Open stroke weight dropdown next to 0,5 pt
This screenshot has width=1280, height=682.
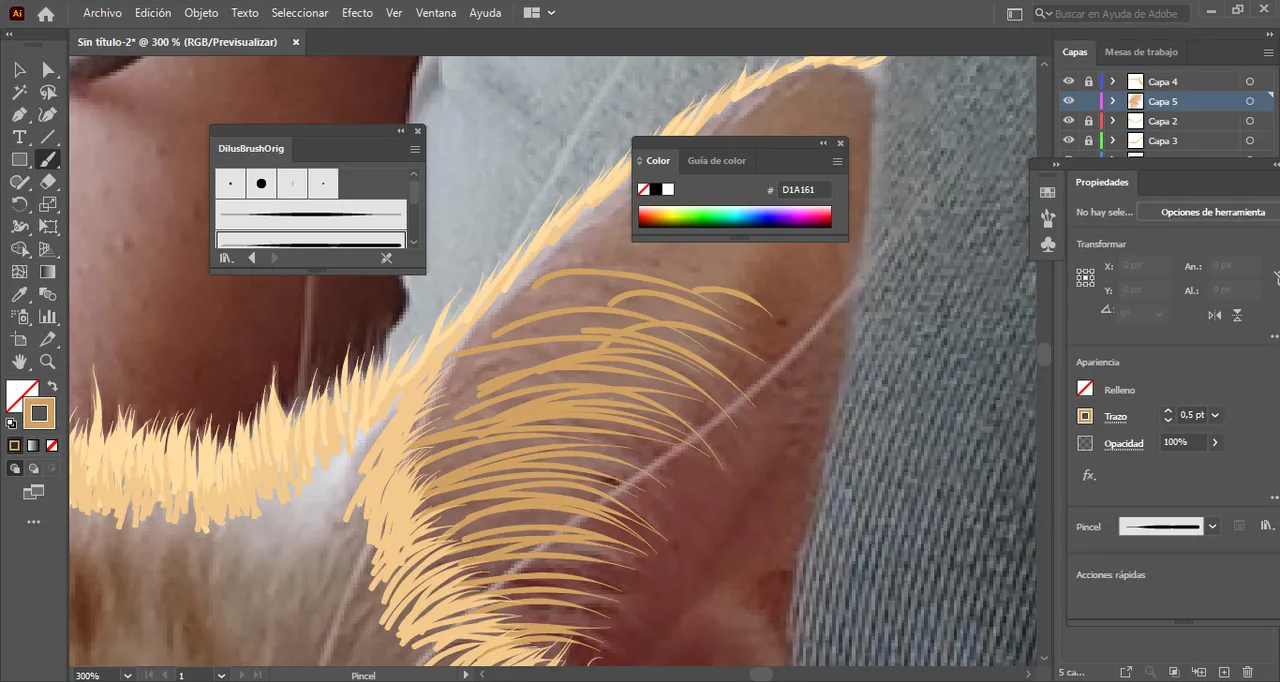(x=1215, y=415)
